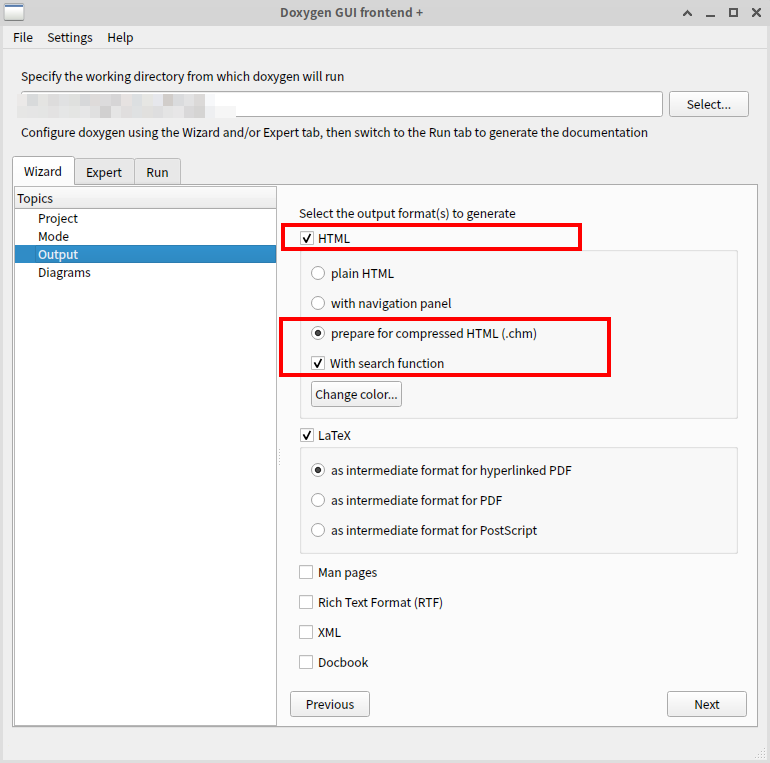The image size is (770, 763).
Task: Close the Doxygen GUI frontend window
Action: click(x=756, y=13)
